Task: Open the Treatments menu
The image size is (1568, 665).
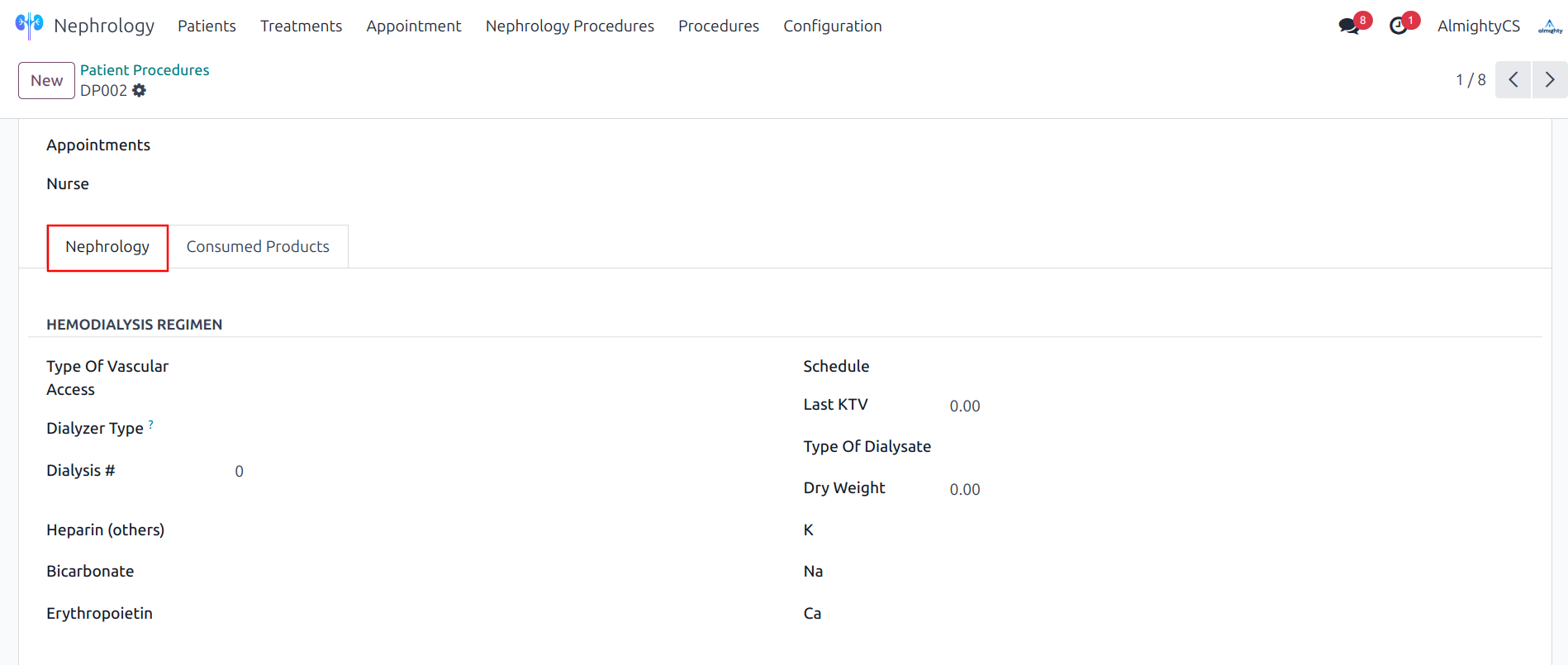Action: 301,26
